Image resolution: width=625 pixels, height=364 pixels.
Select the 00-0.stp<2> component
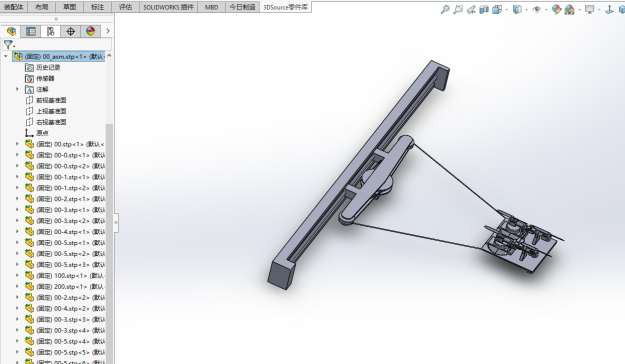tap(65, 166)
